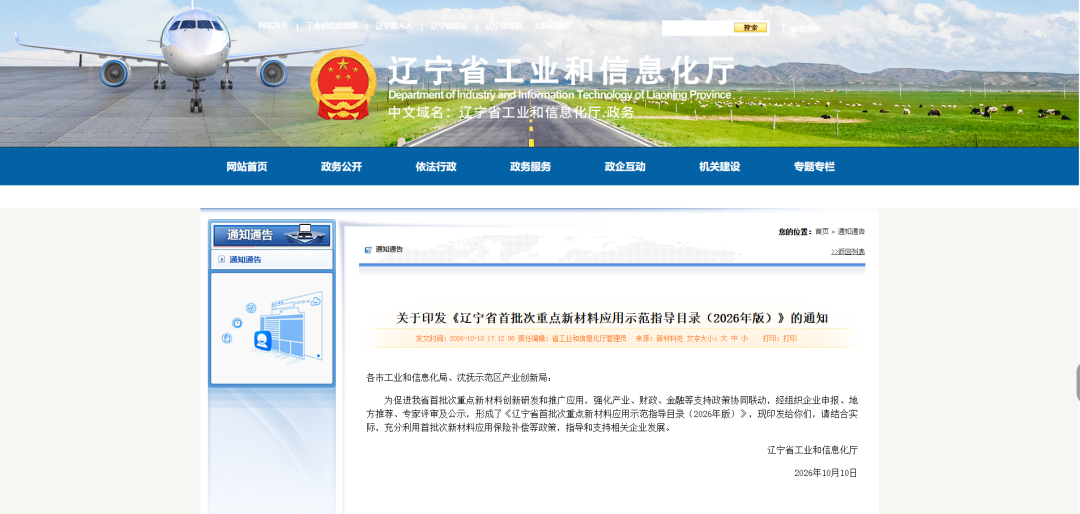
Task: Click the 中文域名 line in the banner
Action: pyautogui.click(x=511, y=112)
